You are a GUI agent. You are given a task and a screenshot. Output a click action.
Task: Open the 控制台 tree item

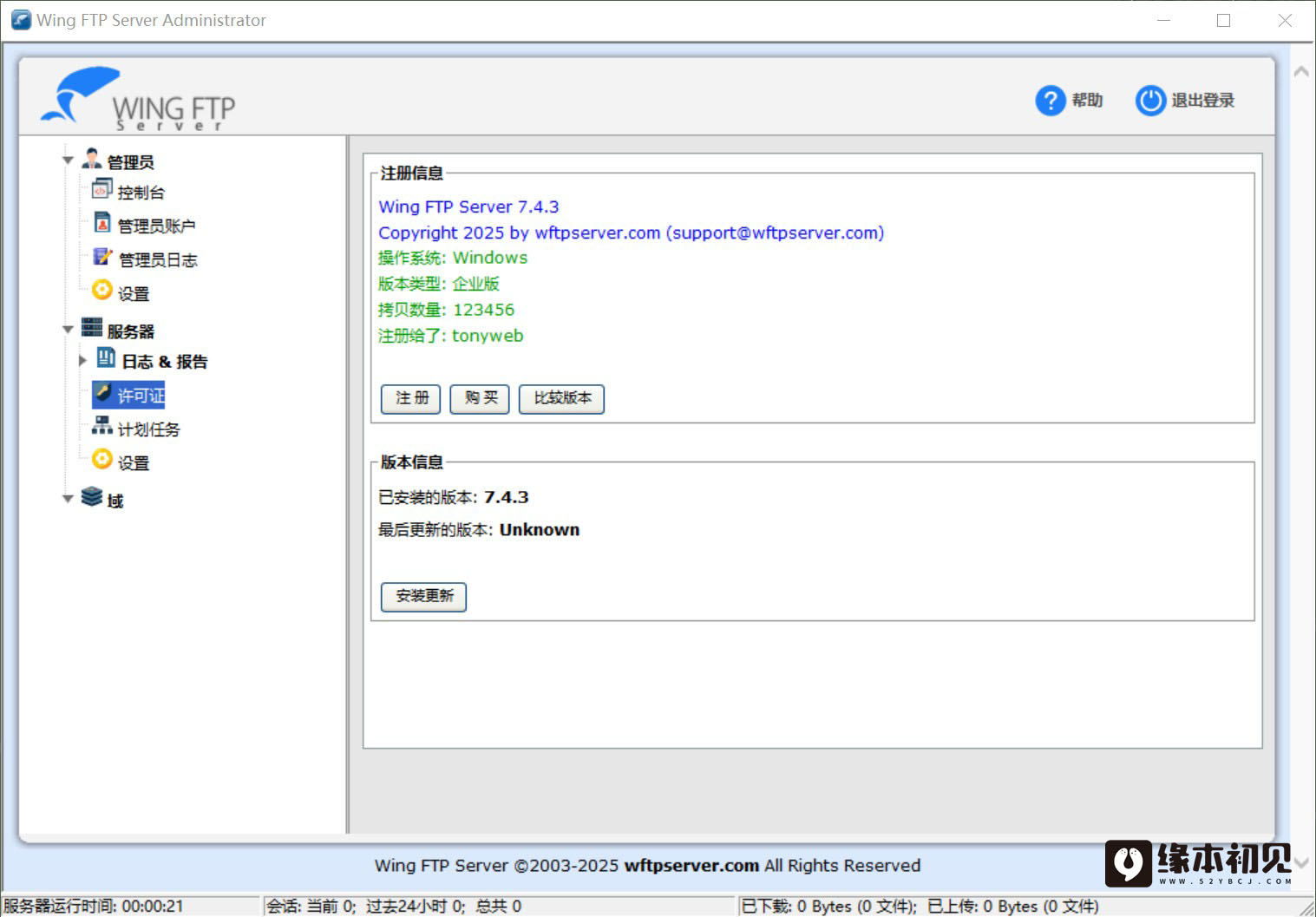coord(141,193)
